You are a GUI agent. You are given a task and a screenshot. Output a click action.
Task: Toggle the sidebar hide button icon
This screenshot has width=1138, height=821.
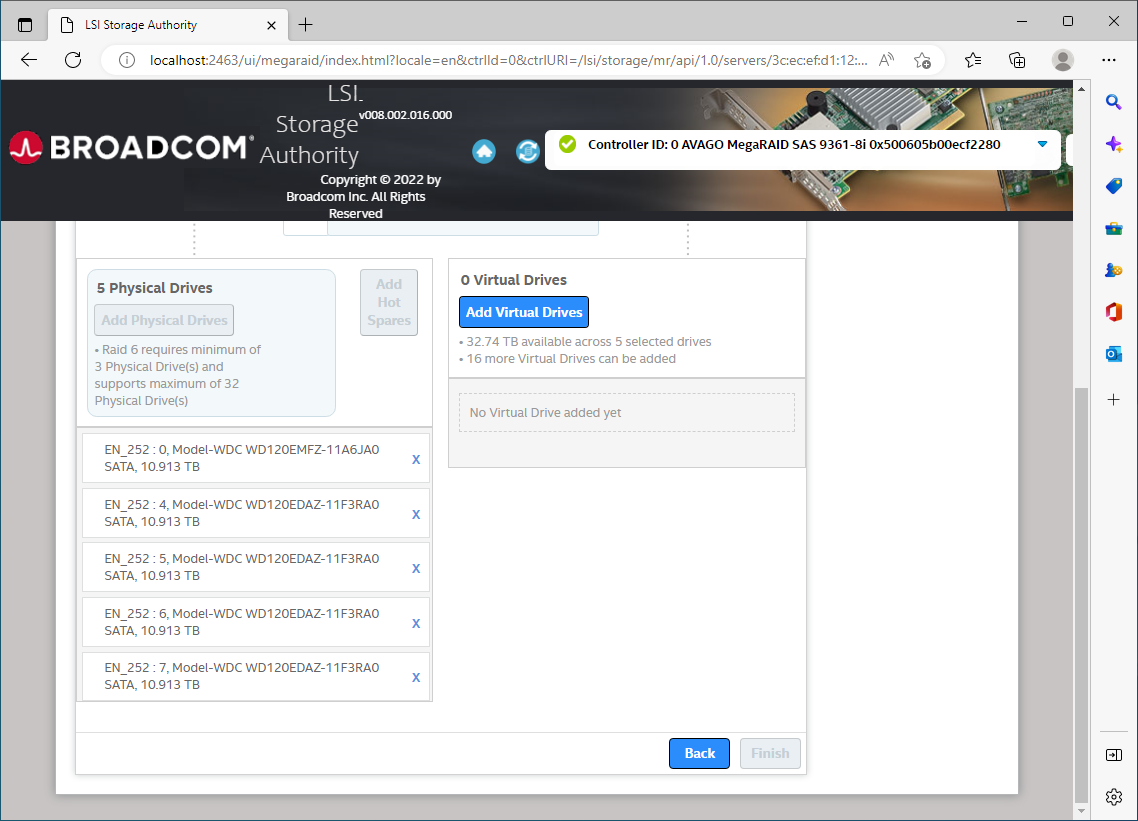1113,755
